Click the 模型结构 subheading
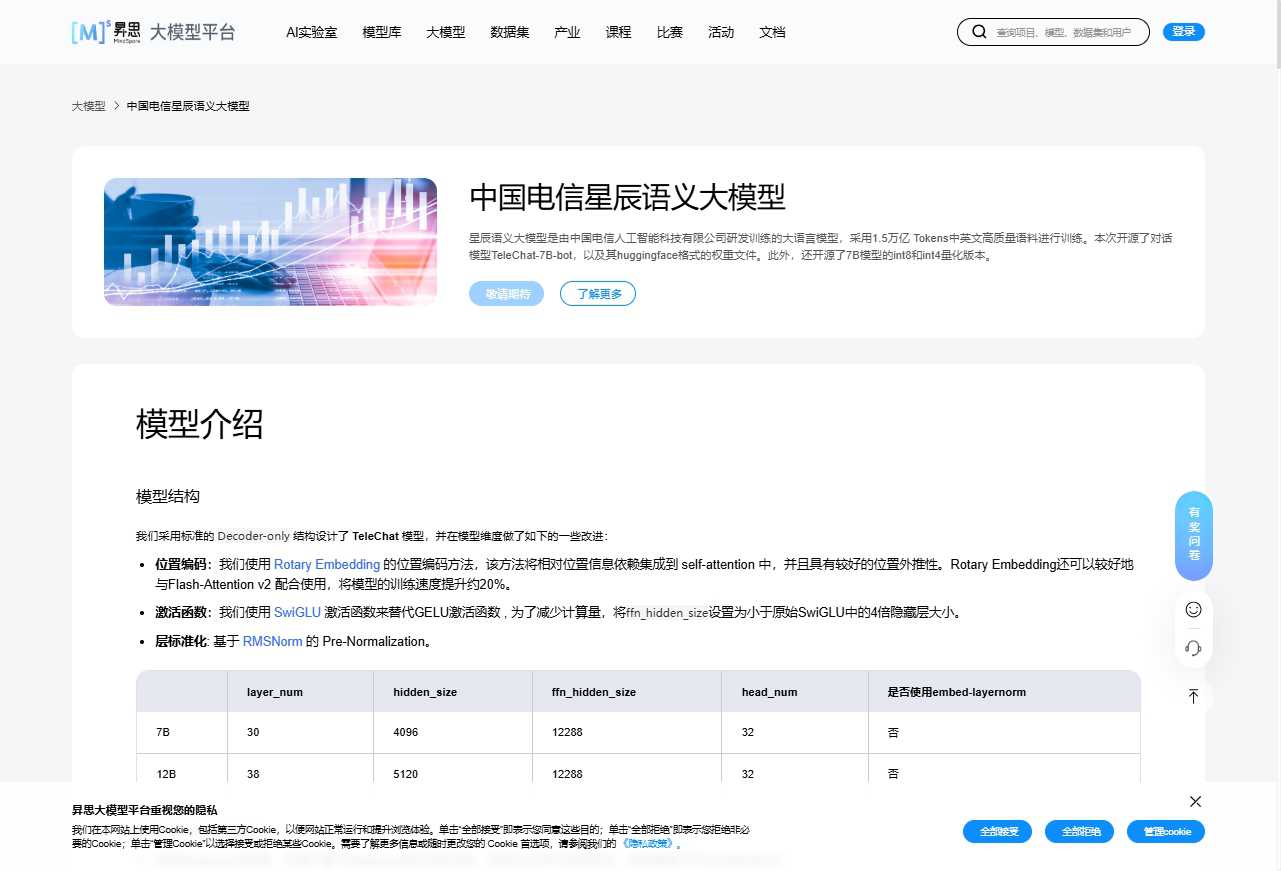This screenshot has width=1281, height=871. [168, 497]
